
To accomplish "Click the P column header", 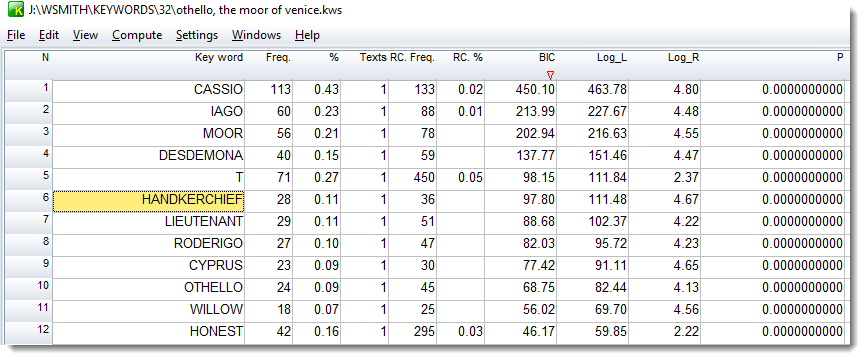I will (840, 57).
